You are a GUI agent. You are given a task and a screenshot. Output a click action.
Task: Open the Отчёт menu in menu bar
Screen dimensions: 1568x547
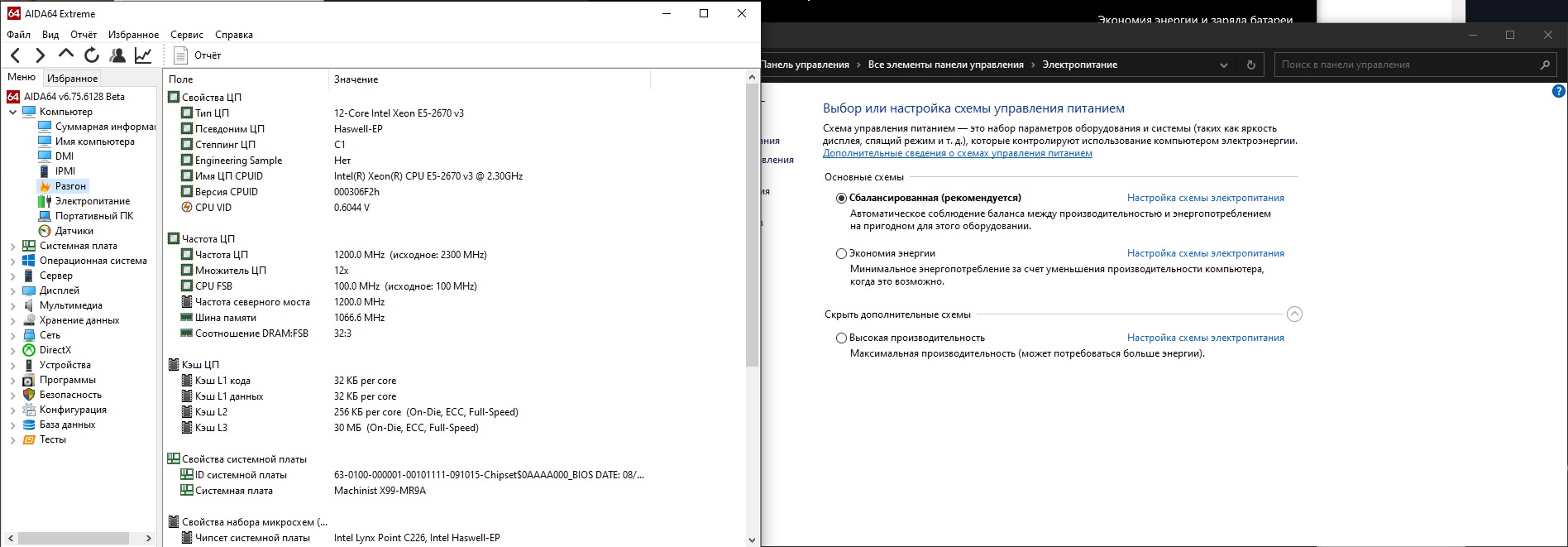[84, 35]
